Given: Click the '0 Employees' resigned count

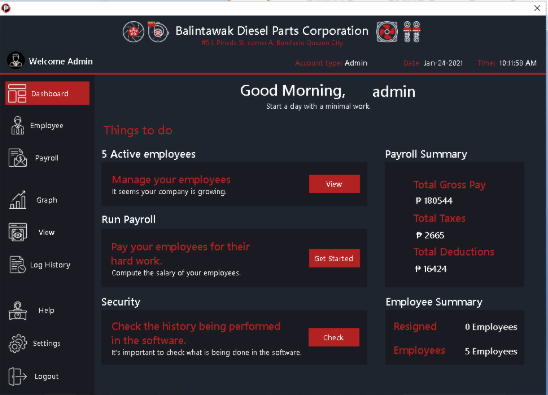Looking at the screenshot, I should click(x=491, y=327).
